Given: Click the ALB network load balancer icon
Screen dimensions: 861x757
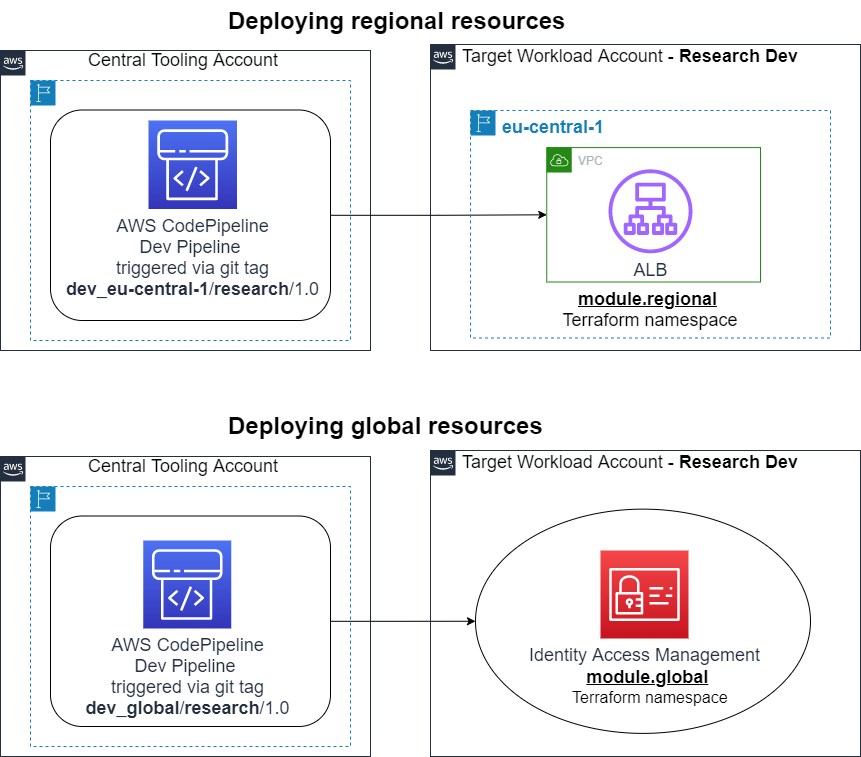Looking at the screenshot, I should (x=652, y=210).
